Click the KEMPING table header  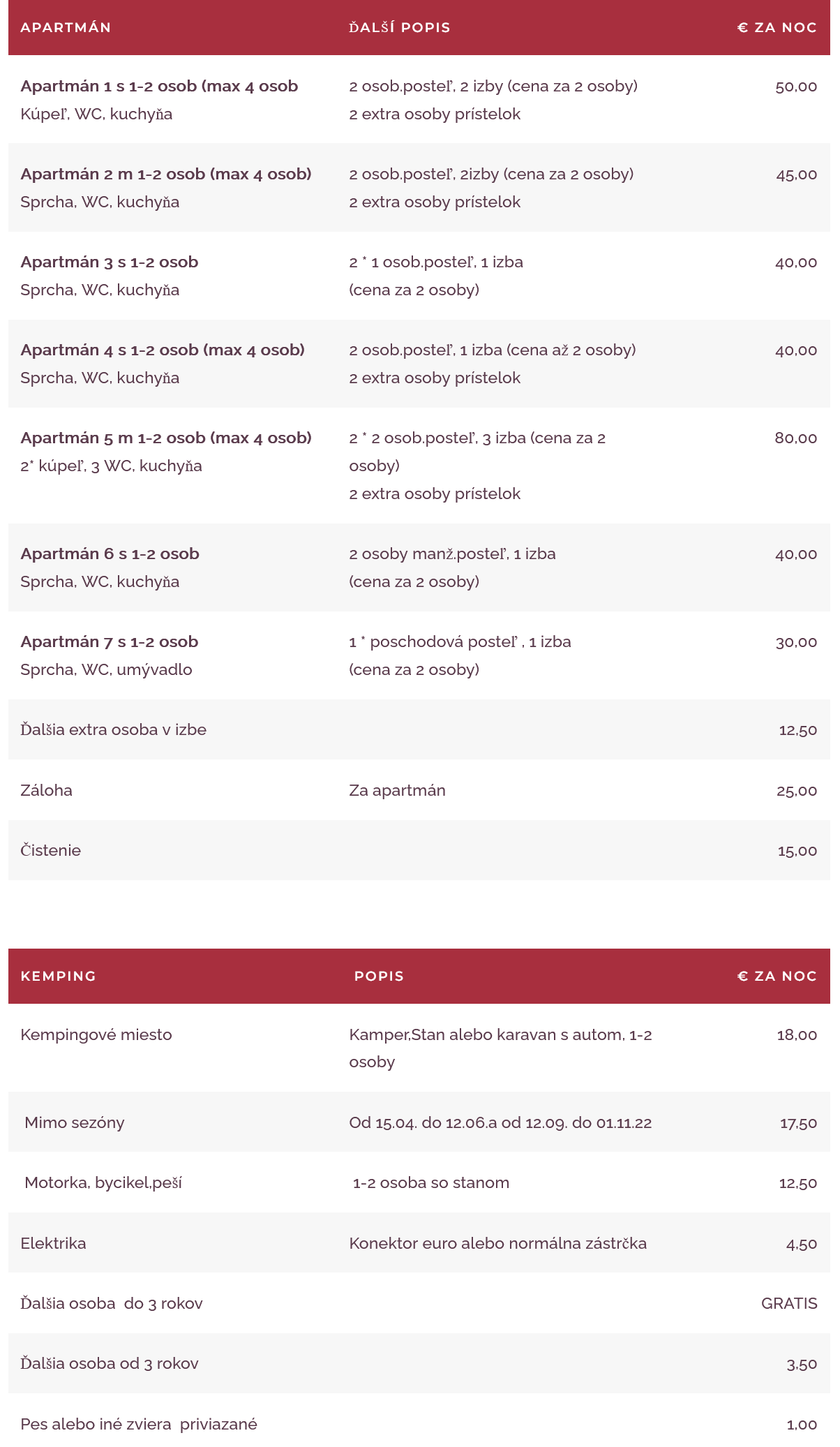(x=59, y=977)
